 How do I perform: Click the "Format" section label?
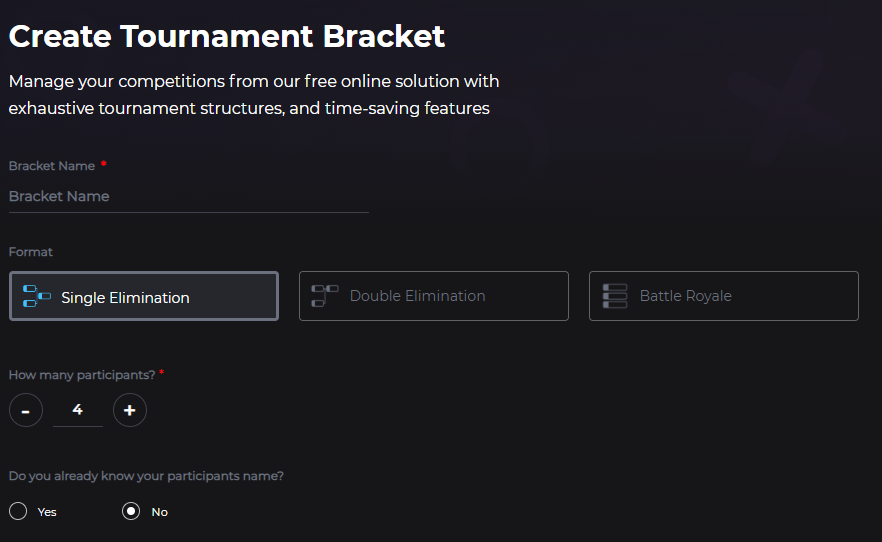31,252
